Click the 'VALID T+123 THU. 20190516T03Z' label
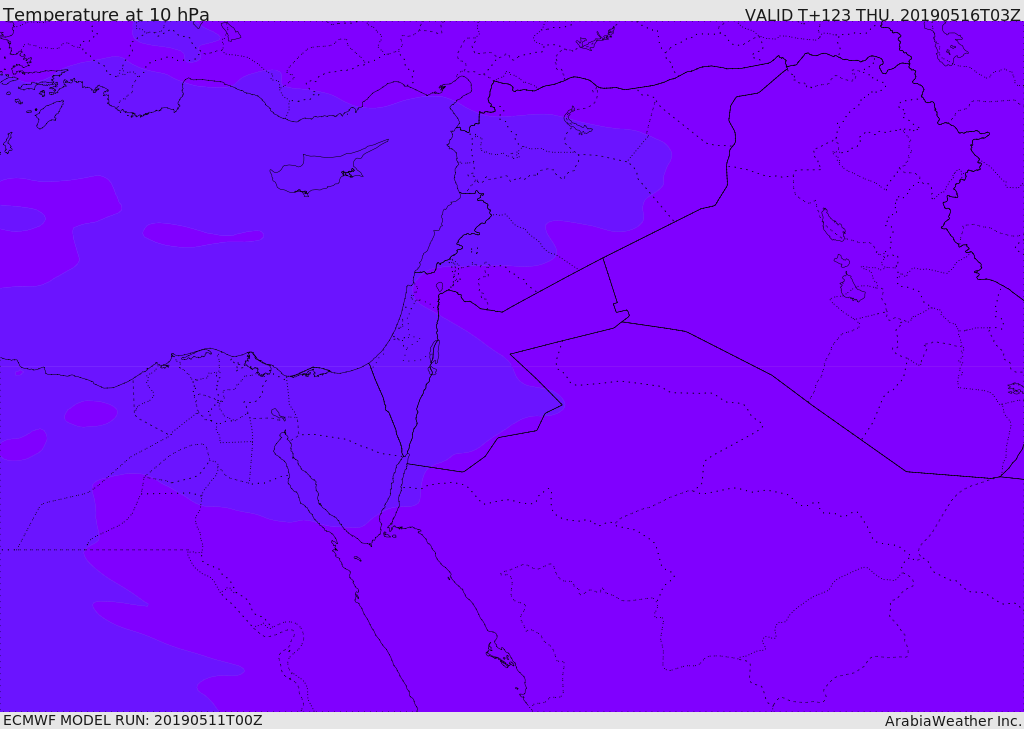 pyautogui.click(x=882, y=14)
